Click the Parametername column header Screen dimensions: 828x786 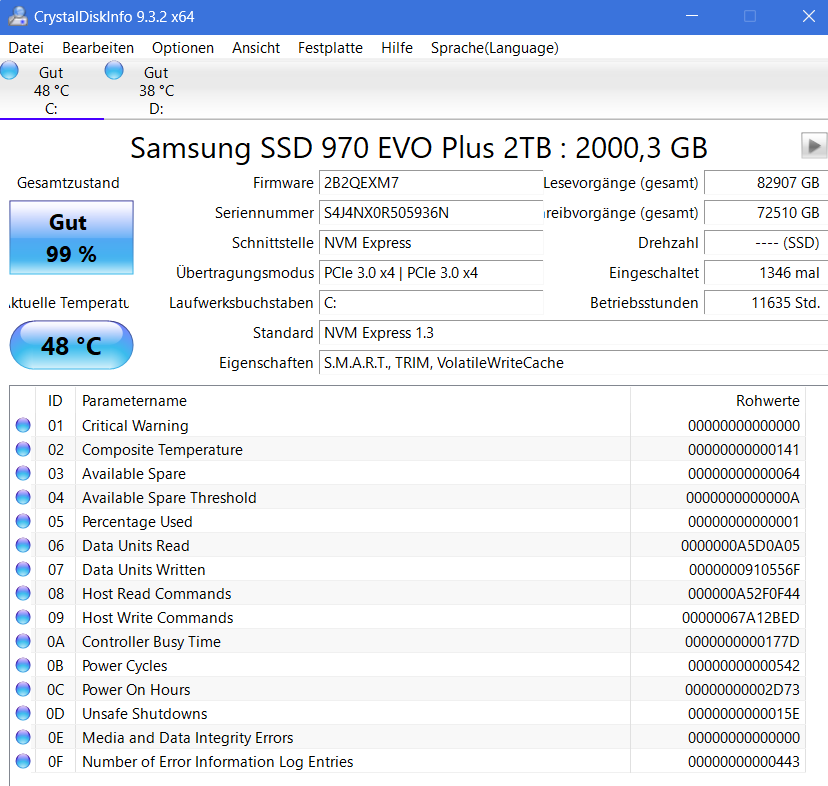[x=353, y=401]
